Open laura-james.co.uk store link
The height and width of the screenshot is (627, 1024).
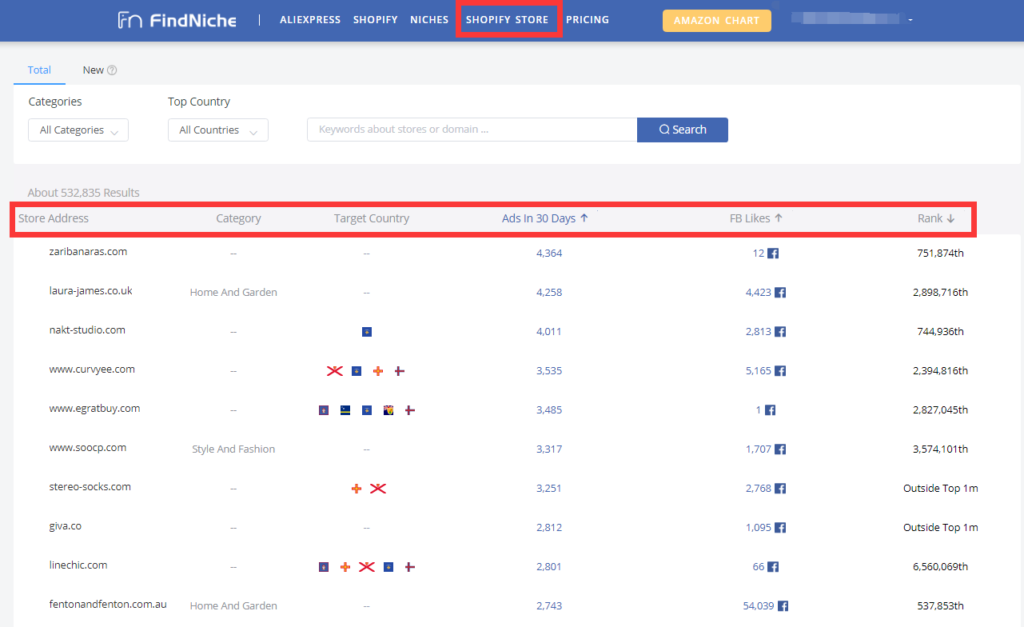point(91,291)
